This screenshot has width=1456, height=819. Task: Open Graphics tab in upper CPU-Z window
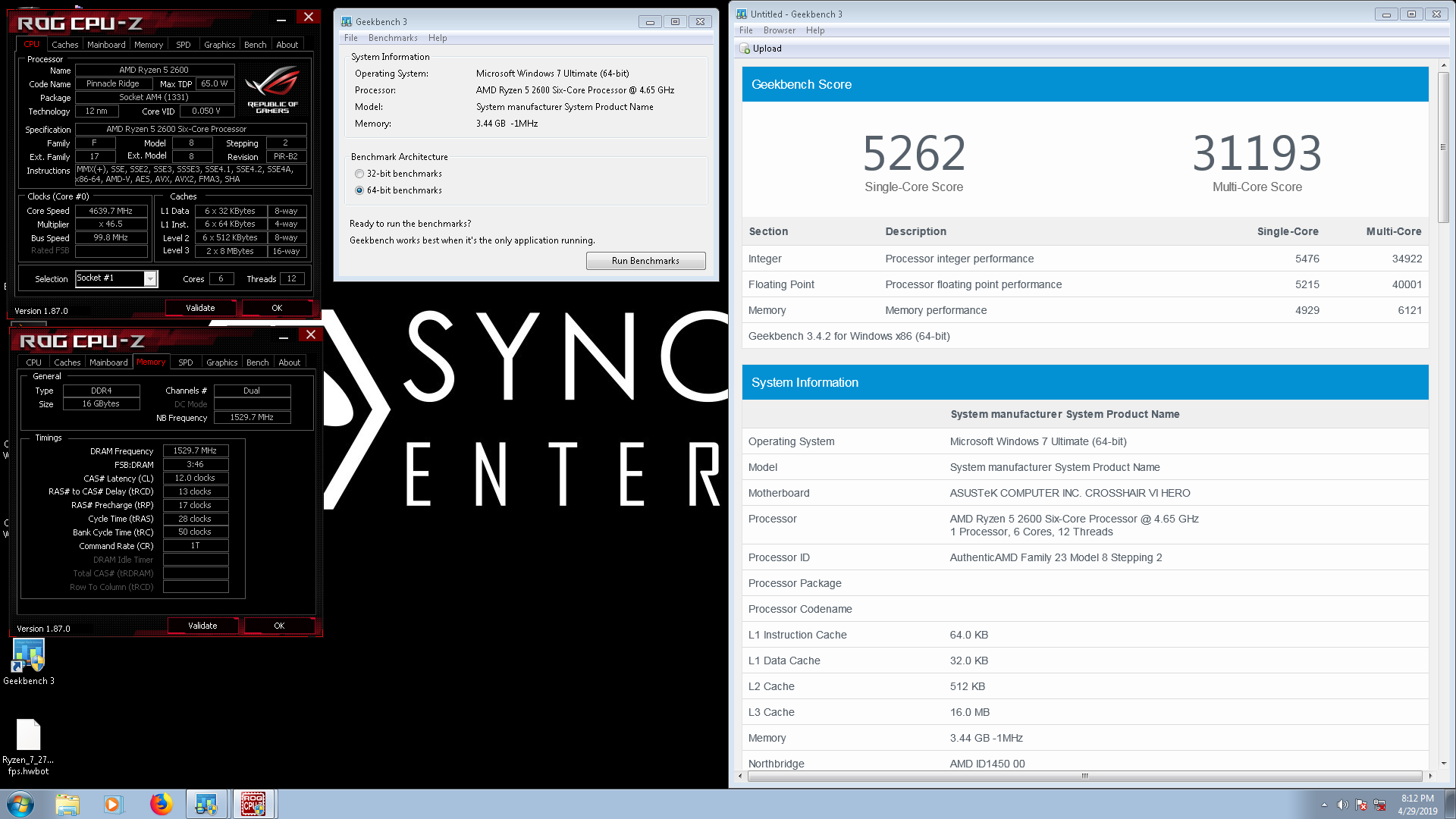click(219, 45)
